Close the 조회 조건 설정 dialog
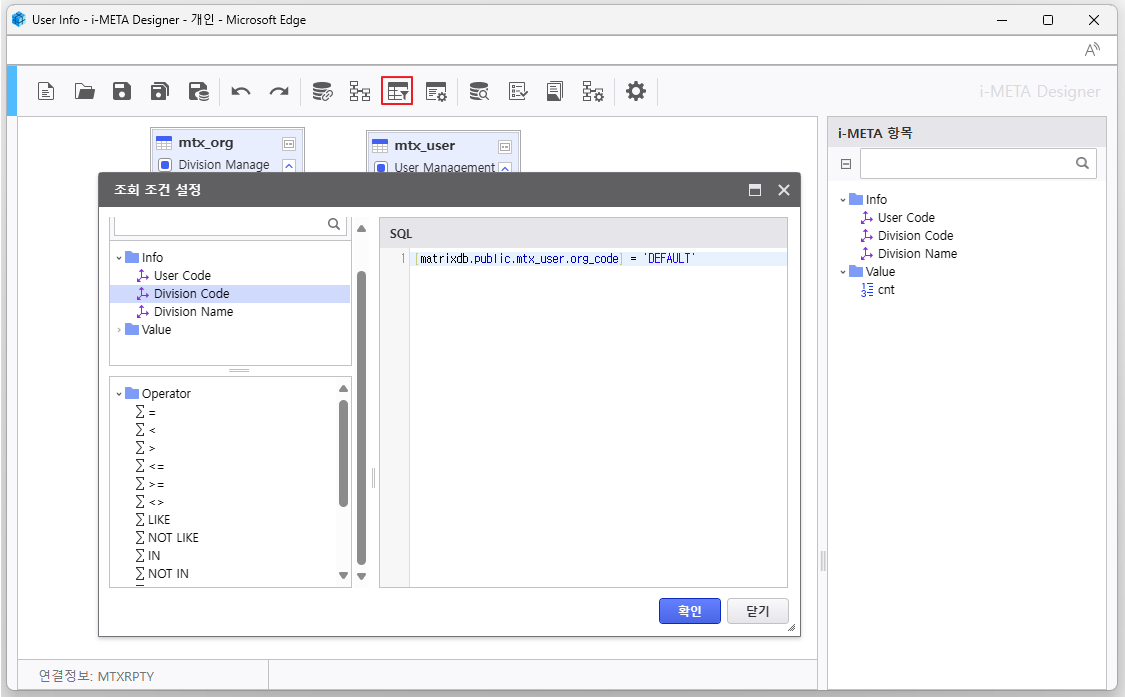Screen dimensions: 1125x697 tap(783, 190)
